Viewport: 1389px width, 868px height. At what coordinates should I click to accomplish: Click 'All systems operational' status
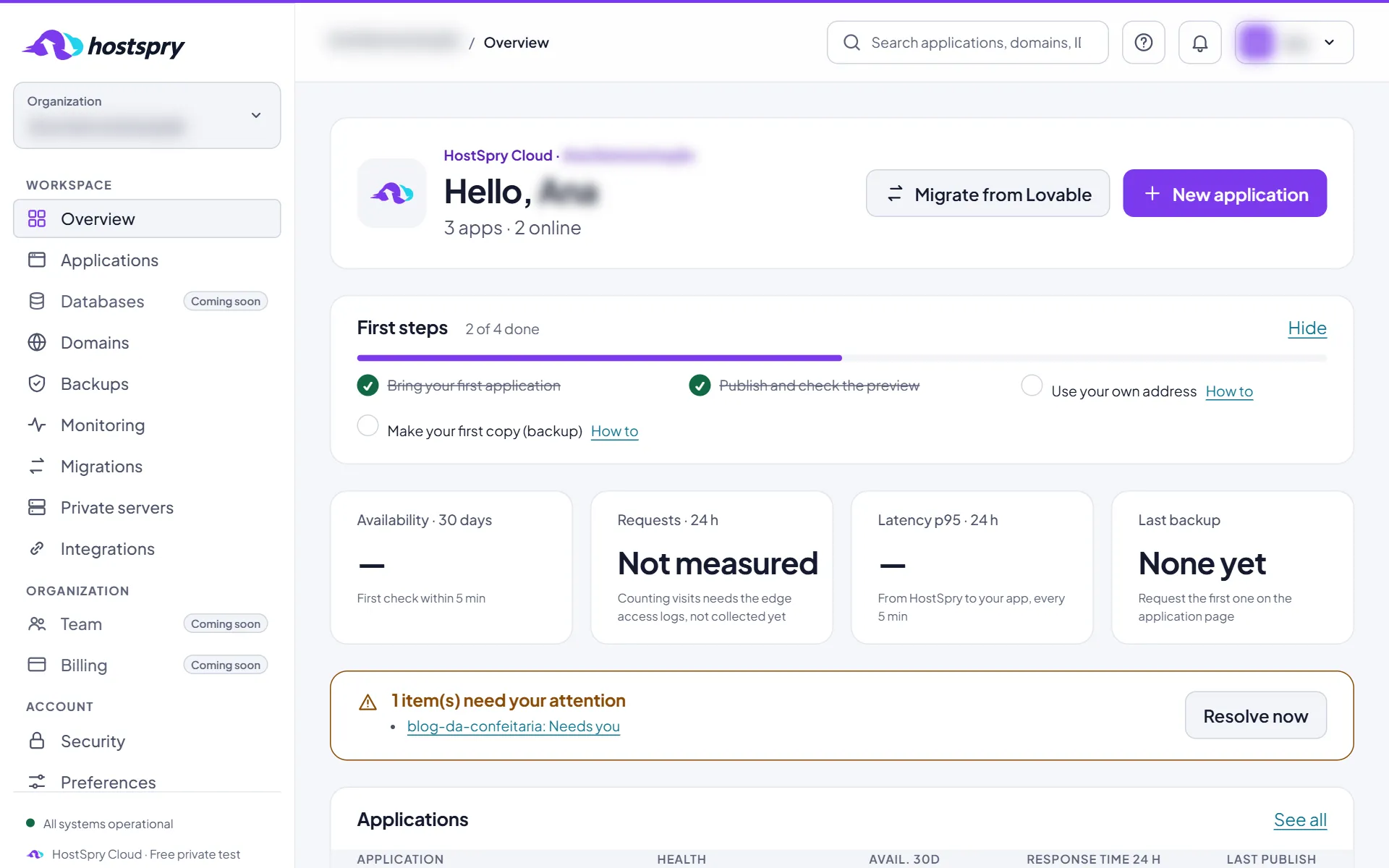[100, 823]
